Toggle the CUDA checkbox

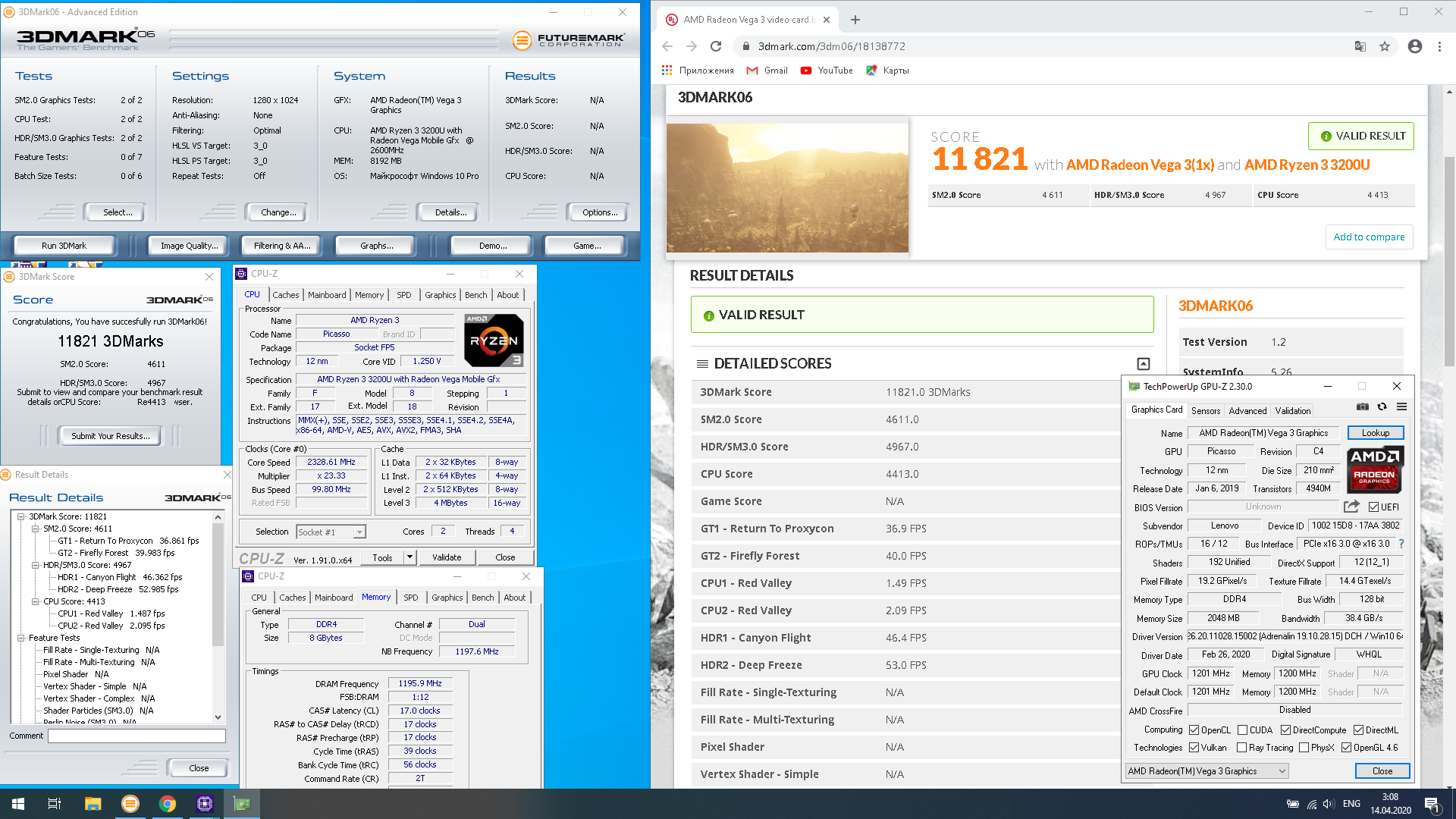(1242, 730)
